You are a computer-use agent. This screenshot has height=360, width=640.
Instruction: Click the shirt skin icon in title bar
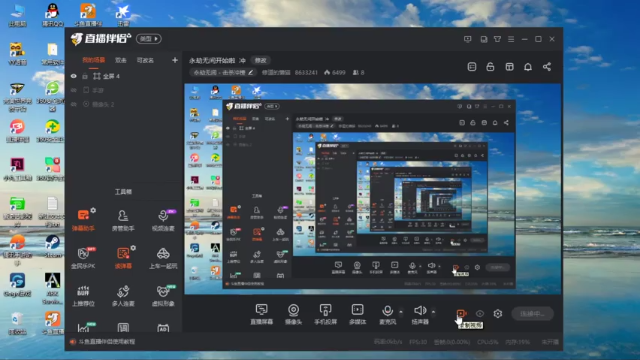(497, 39)
